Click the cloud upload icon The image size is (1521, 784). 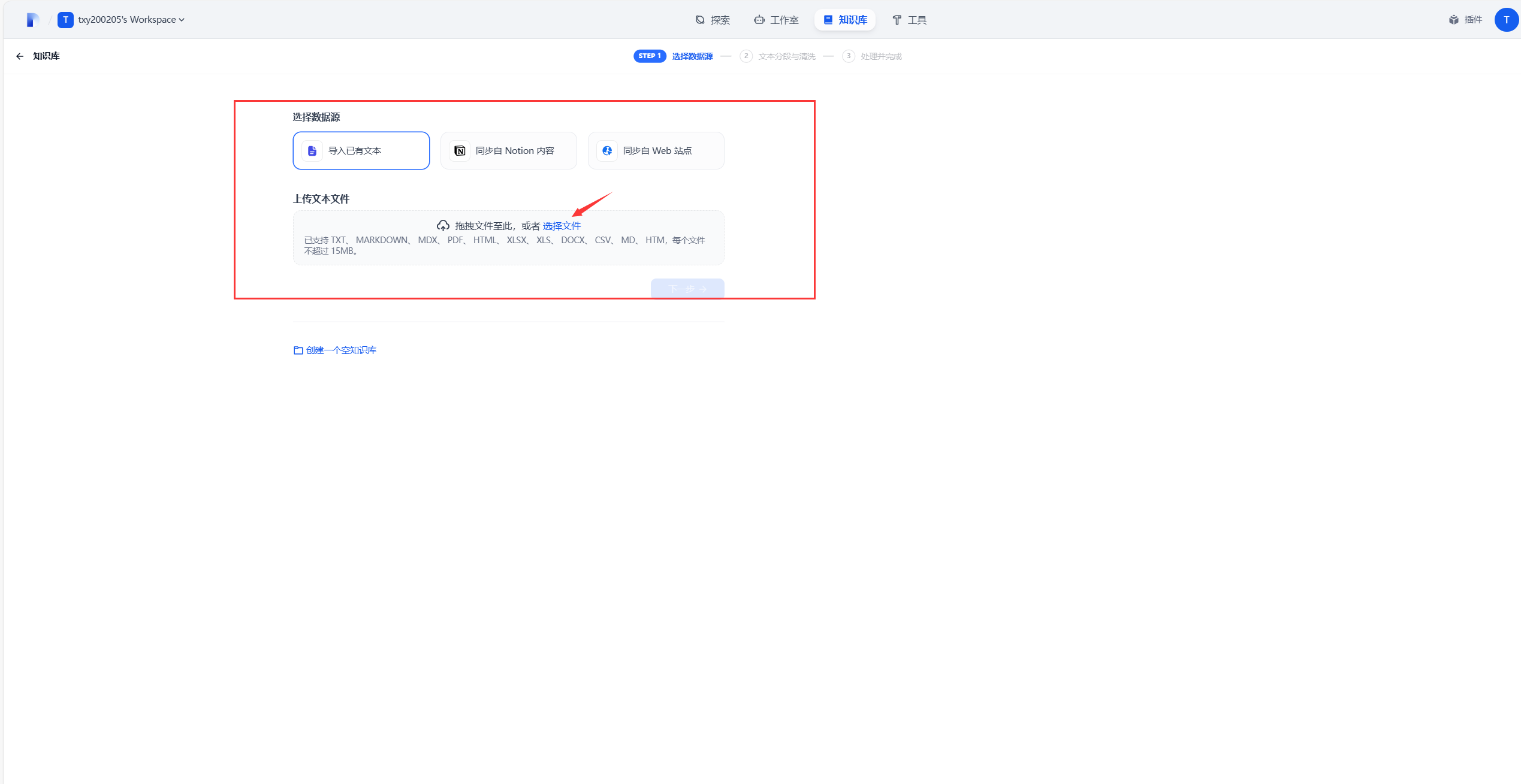tap(443, 226)
